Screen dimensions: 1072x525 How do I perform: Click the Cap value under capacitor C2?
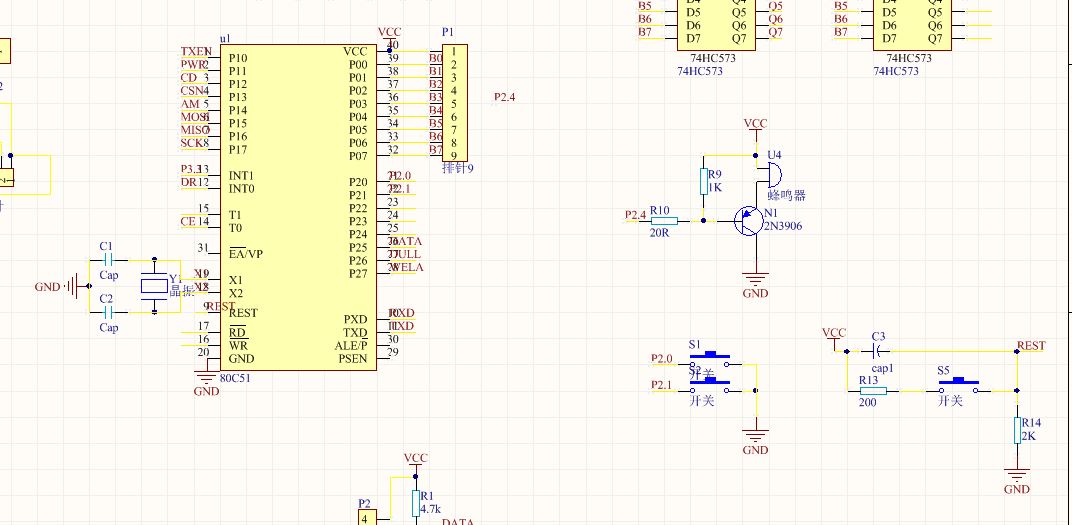(109, 327)
